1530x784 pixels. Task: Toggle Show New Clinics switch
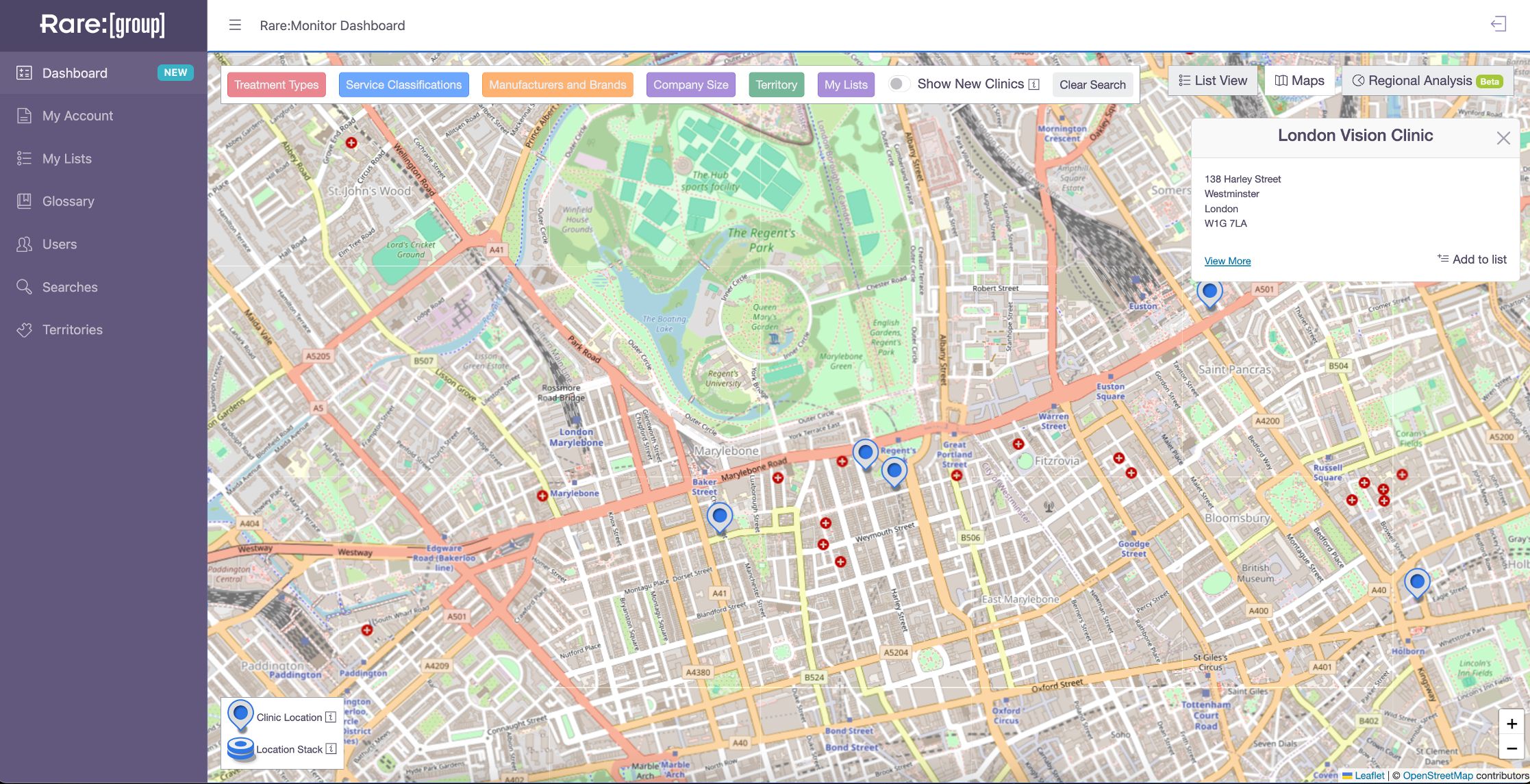899,84
